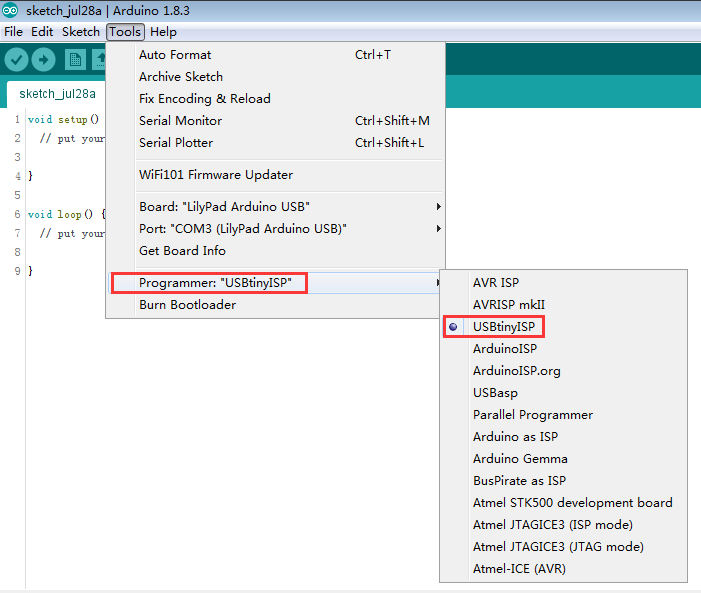This screenshot has width=701, height=593.
Task: Run Auto Format on the sketch
Action: (175, 55)
